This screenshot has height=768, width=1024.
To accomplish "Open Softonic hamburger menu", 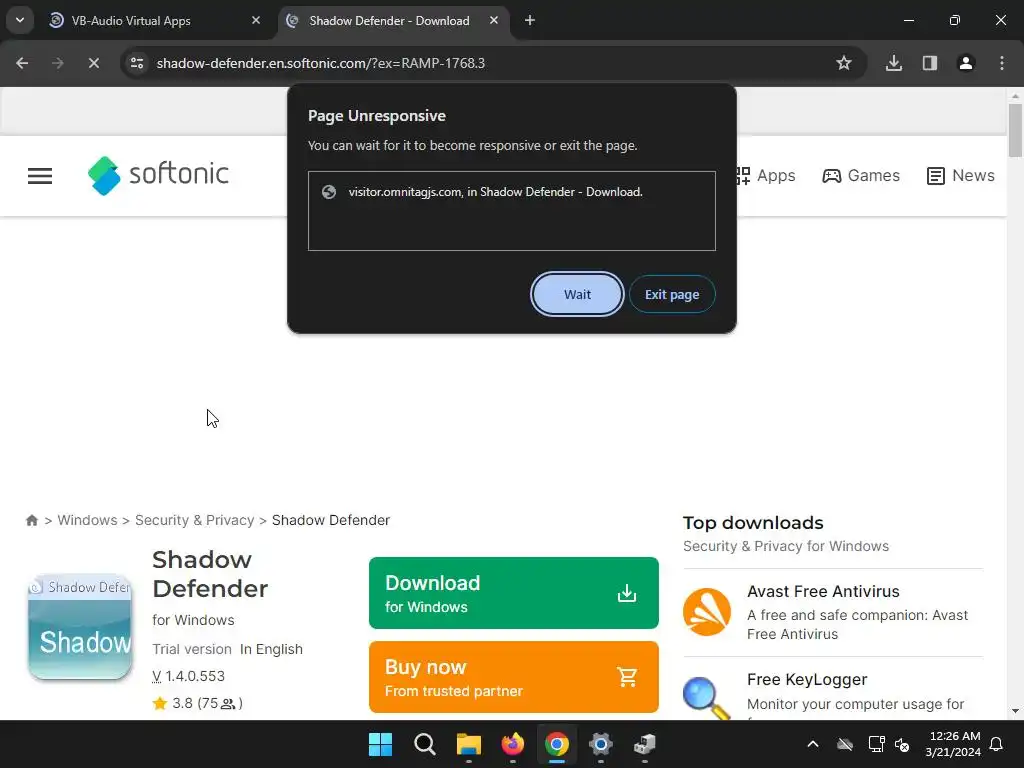I will tap(40, 176).
